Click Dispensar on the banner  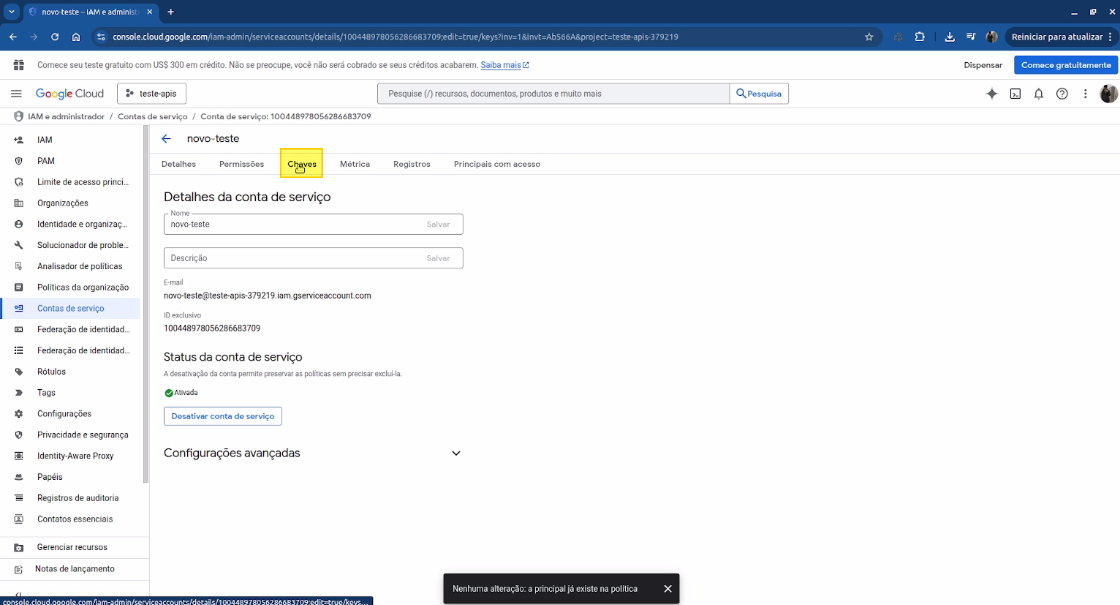pyautogui.click(x=983, y=65)
